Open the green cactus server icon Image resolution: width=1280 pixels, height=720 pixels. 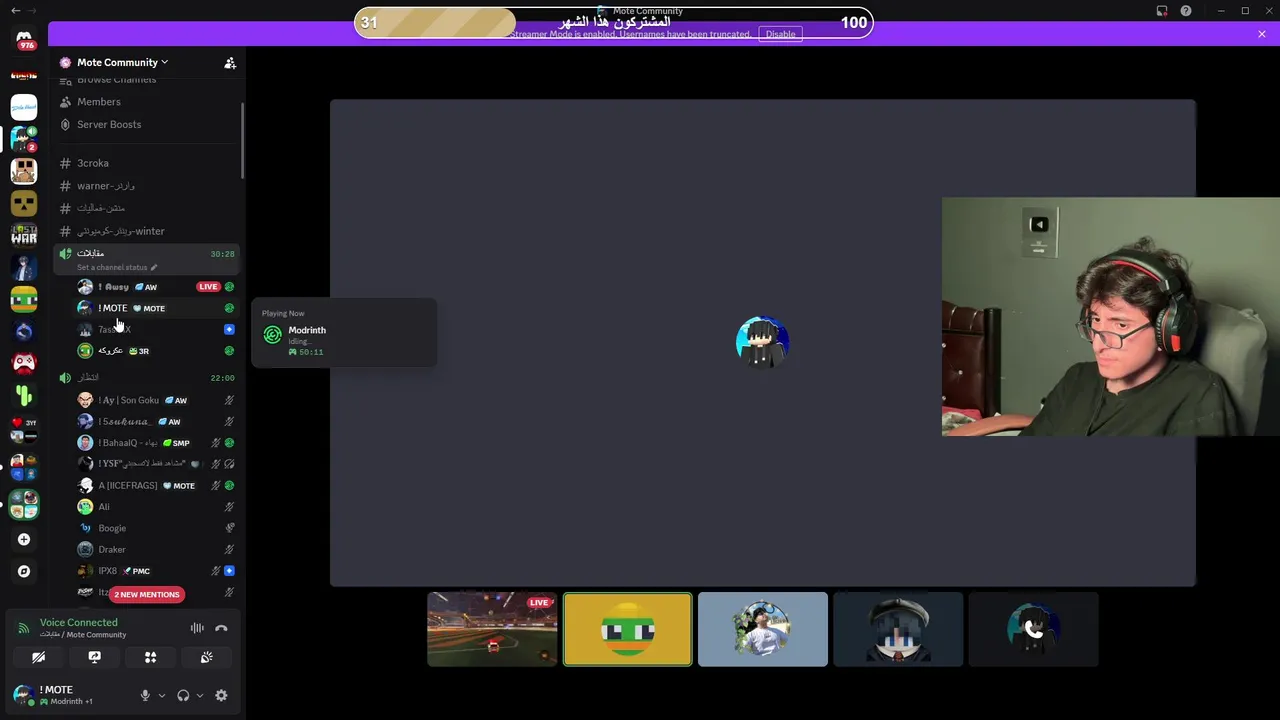(24, 395)
